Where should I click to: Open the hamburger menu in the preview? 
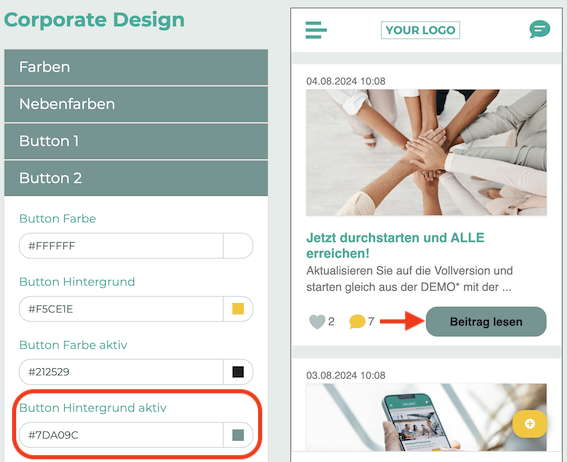click(316, 30)
